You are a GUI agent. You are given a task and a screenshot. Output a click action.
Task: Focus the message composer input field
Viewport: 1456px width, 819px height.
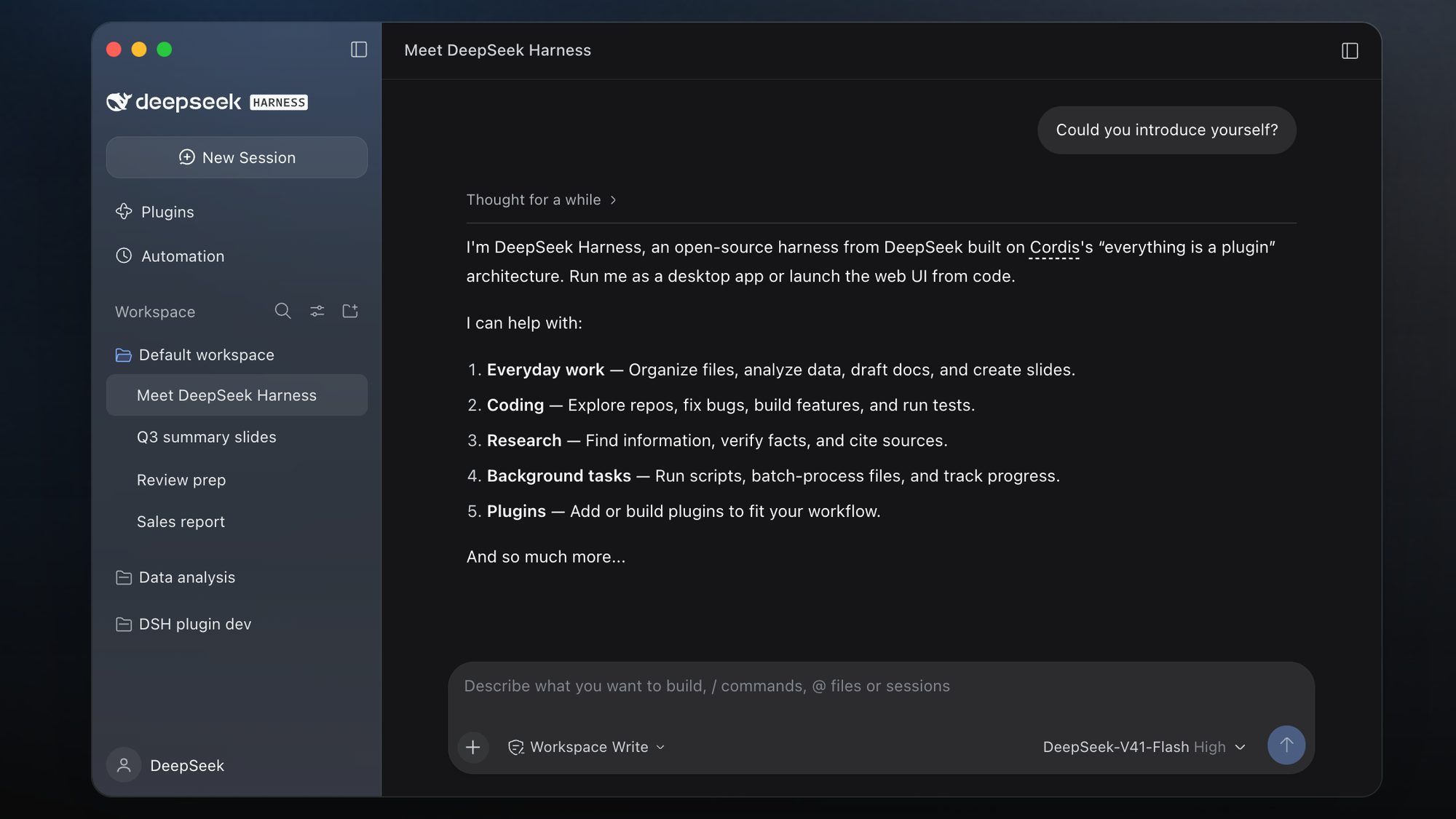pyautogui.click(x=881, y=687)
